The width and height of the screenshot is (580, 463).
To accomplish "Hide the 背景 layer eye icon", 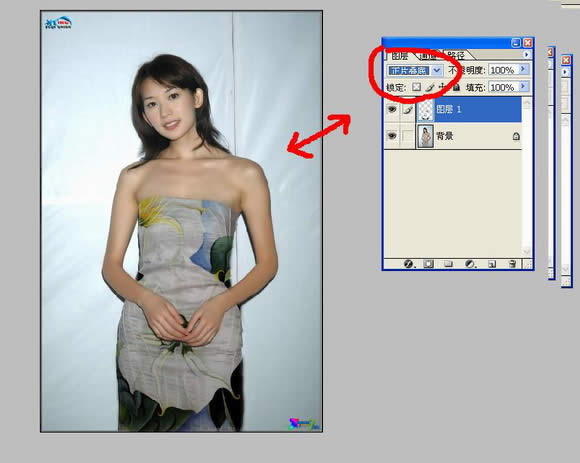I will pyautogui.click(x=392, y=136).
